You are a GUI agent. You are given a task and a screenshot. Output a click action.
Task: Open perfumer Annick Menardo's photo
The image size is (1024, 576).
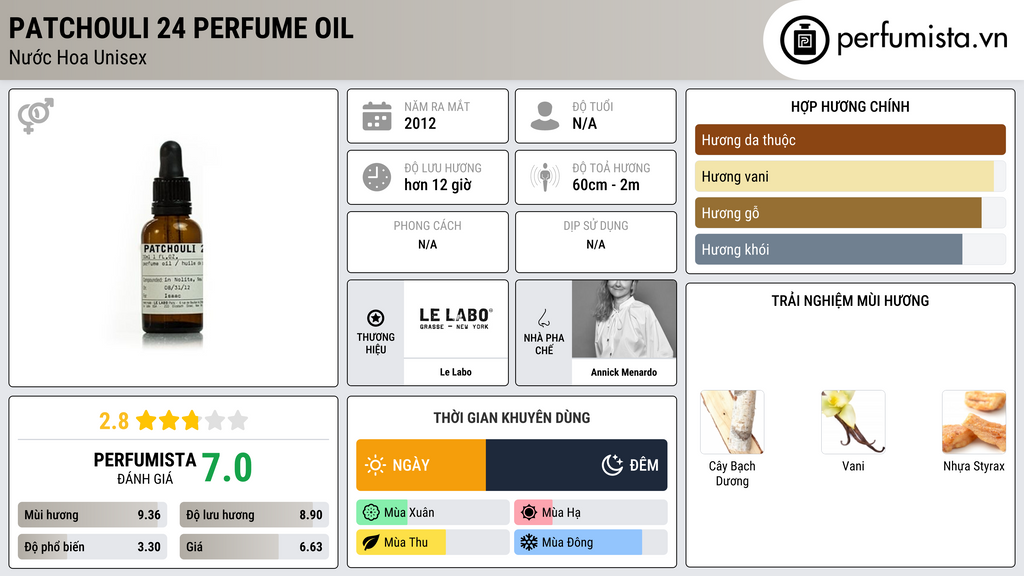click(623, 319)
